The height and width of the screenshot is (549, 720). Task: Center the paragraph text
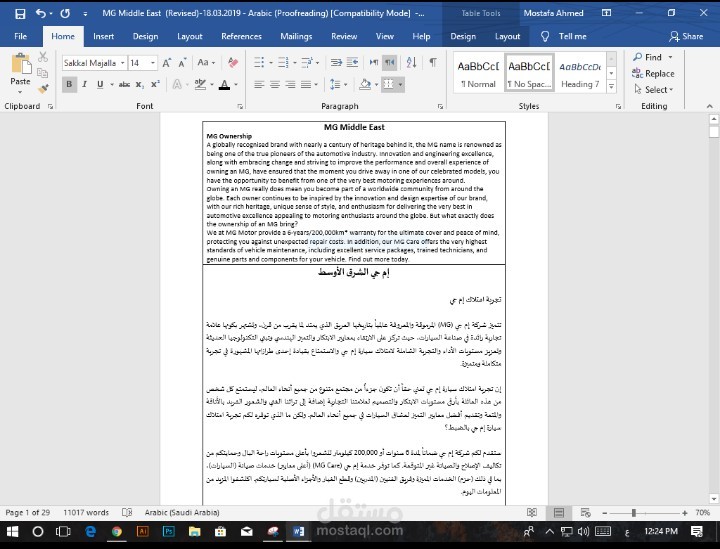[275, 84]
